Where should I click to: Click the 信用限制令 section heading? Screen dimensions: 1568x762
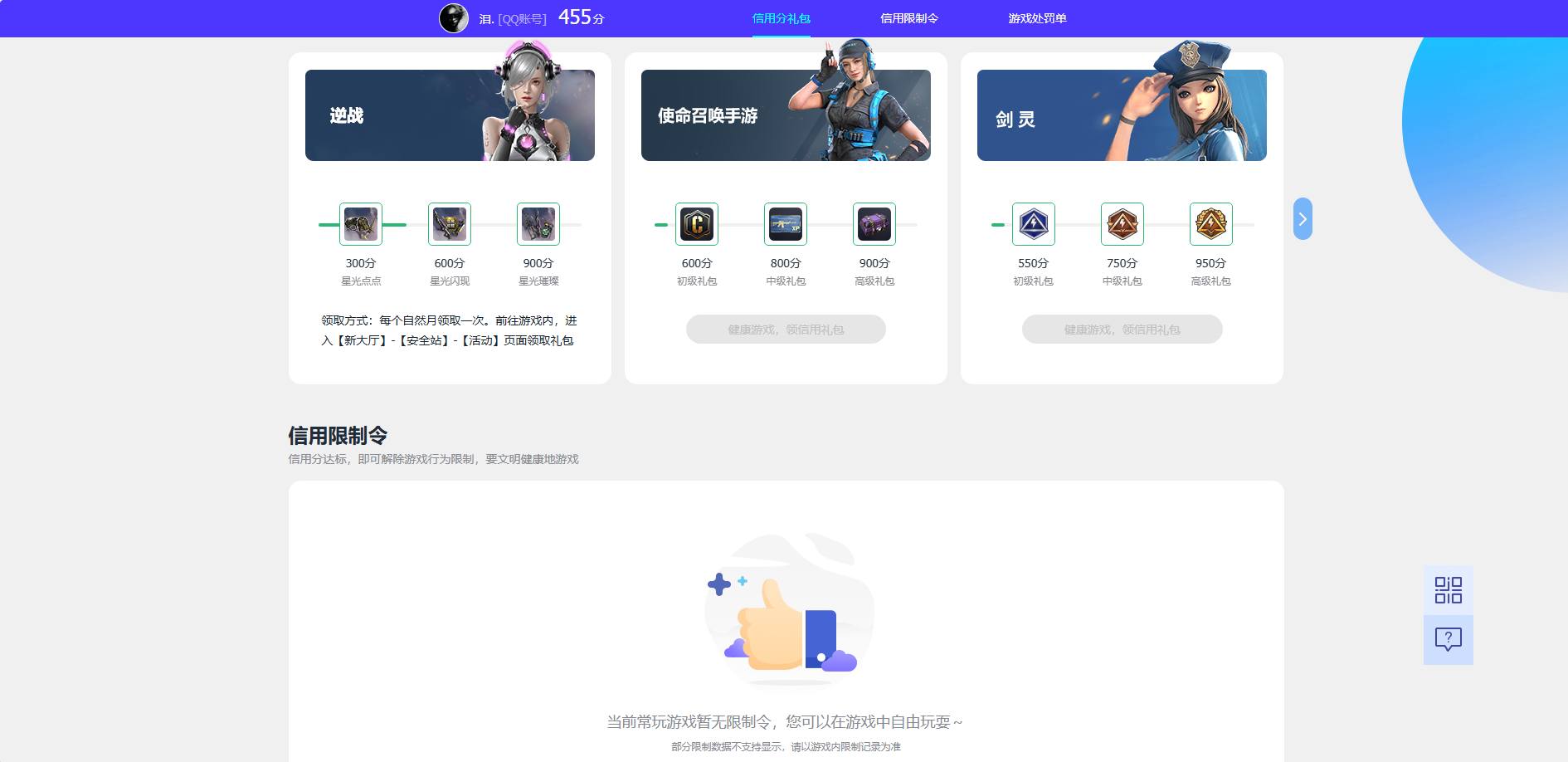coord(338,435)
